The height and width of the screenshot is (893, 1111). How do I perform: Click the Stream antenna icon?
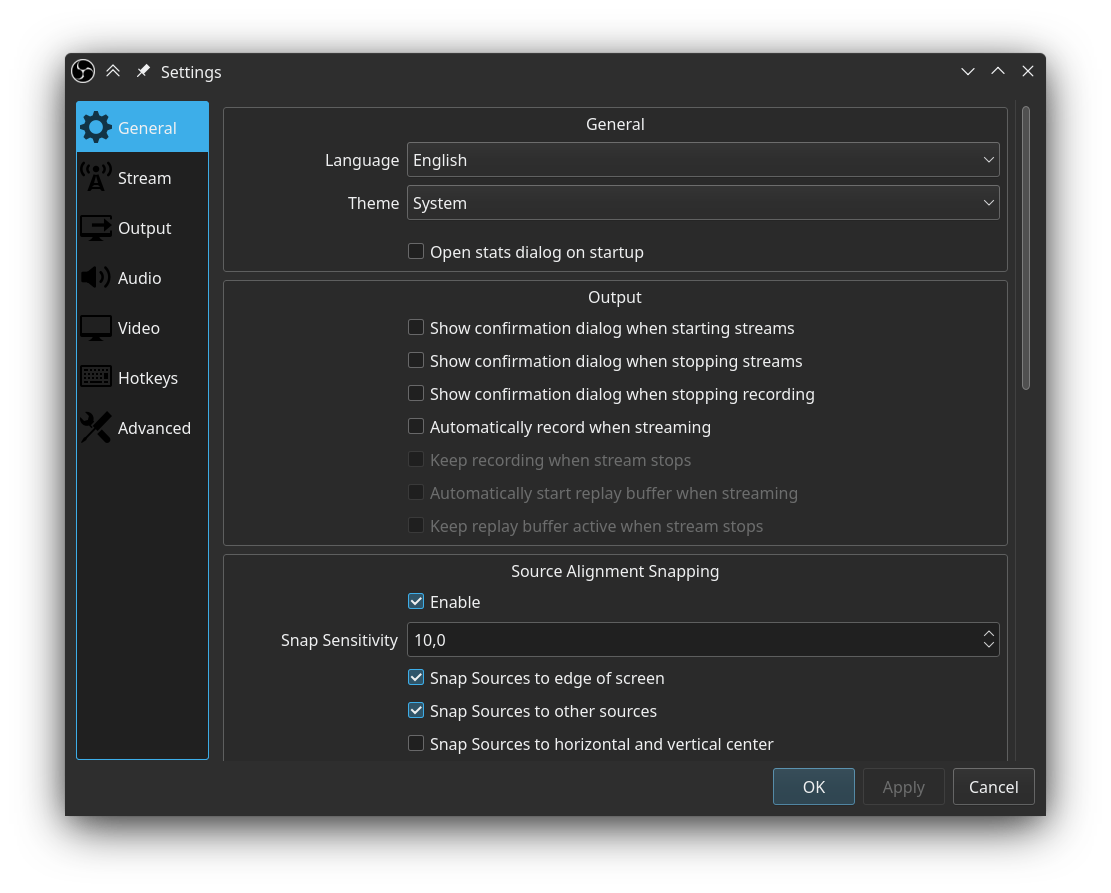pos(96,177)
